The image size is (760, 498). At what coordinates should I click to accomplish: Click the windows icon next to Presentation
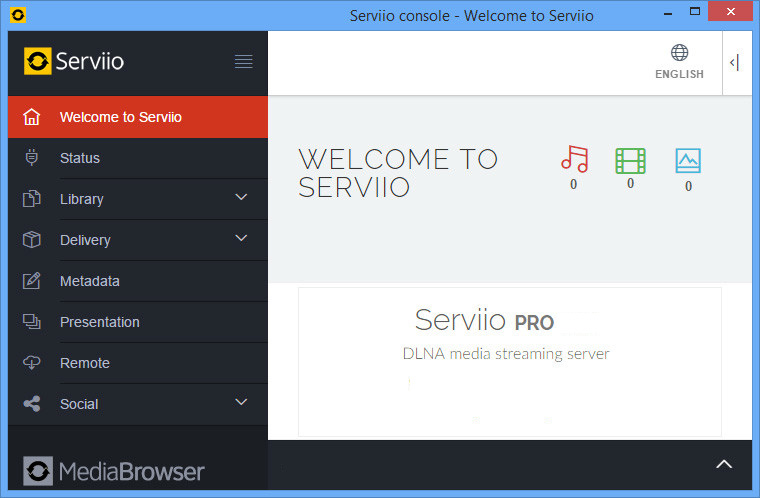coord(32,321)
